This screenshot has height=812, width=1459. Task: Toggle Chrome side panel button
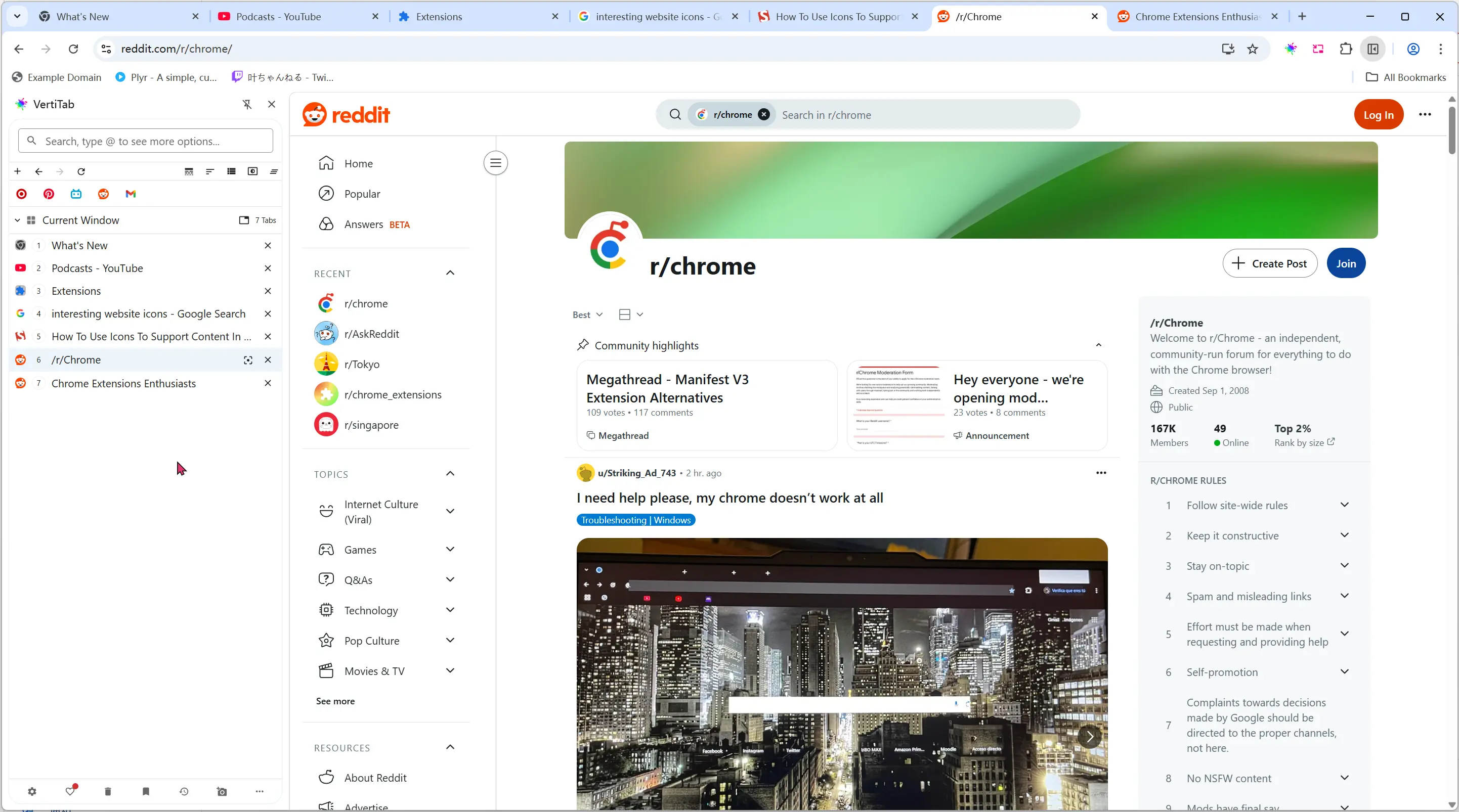coord(1373,49)
